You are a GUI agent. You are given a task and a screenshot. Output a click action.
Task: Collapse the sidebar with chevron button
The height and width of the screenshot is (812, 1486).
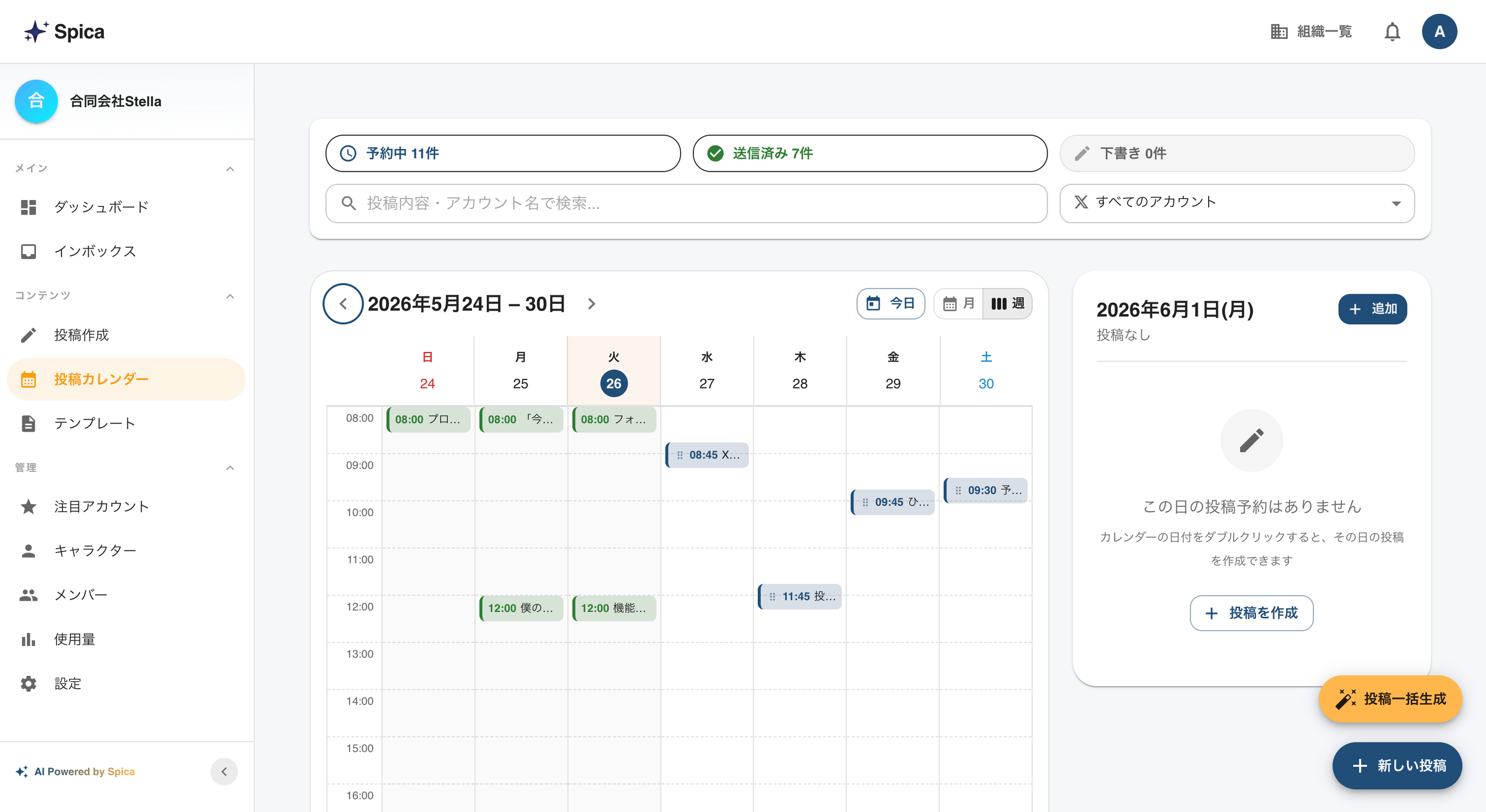pyautogui.click(x=224, y=771)
